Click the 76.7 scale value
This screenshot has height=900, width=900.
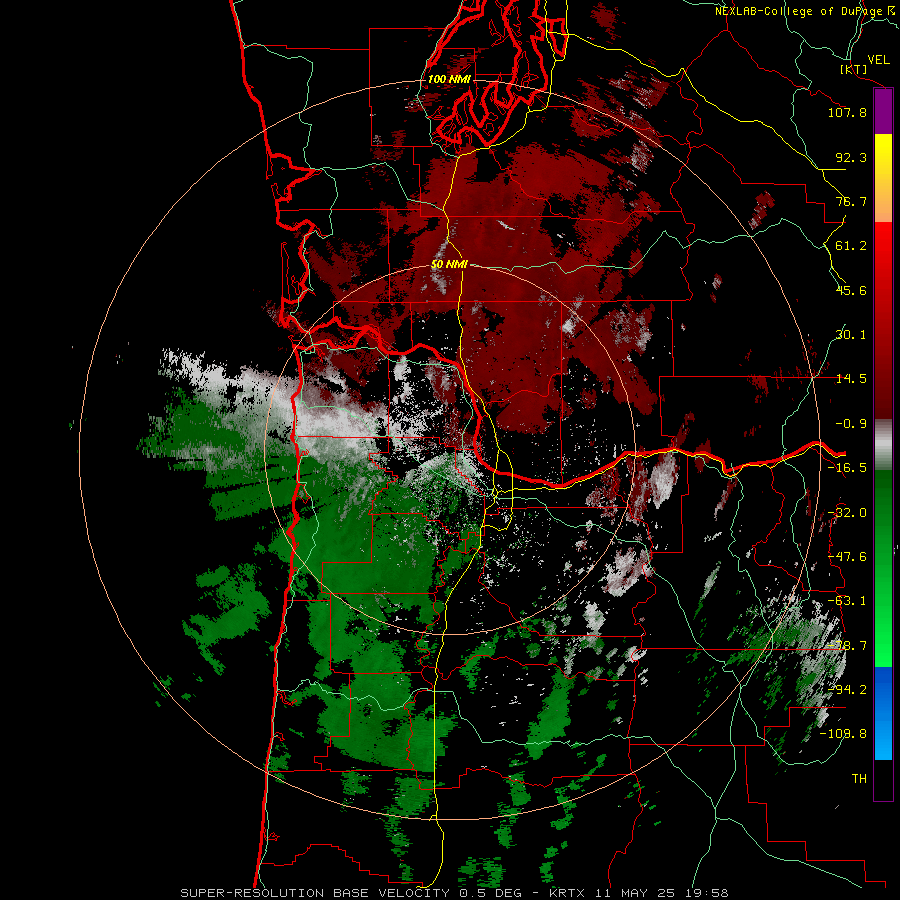pos(851,201)
